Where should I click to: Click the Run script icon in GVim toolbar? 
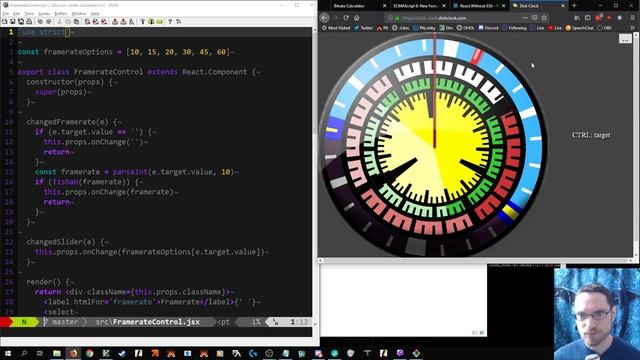(x=131, y=21)
